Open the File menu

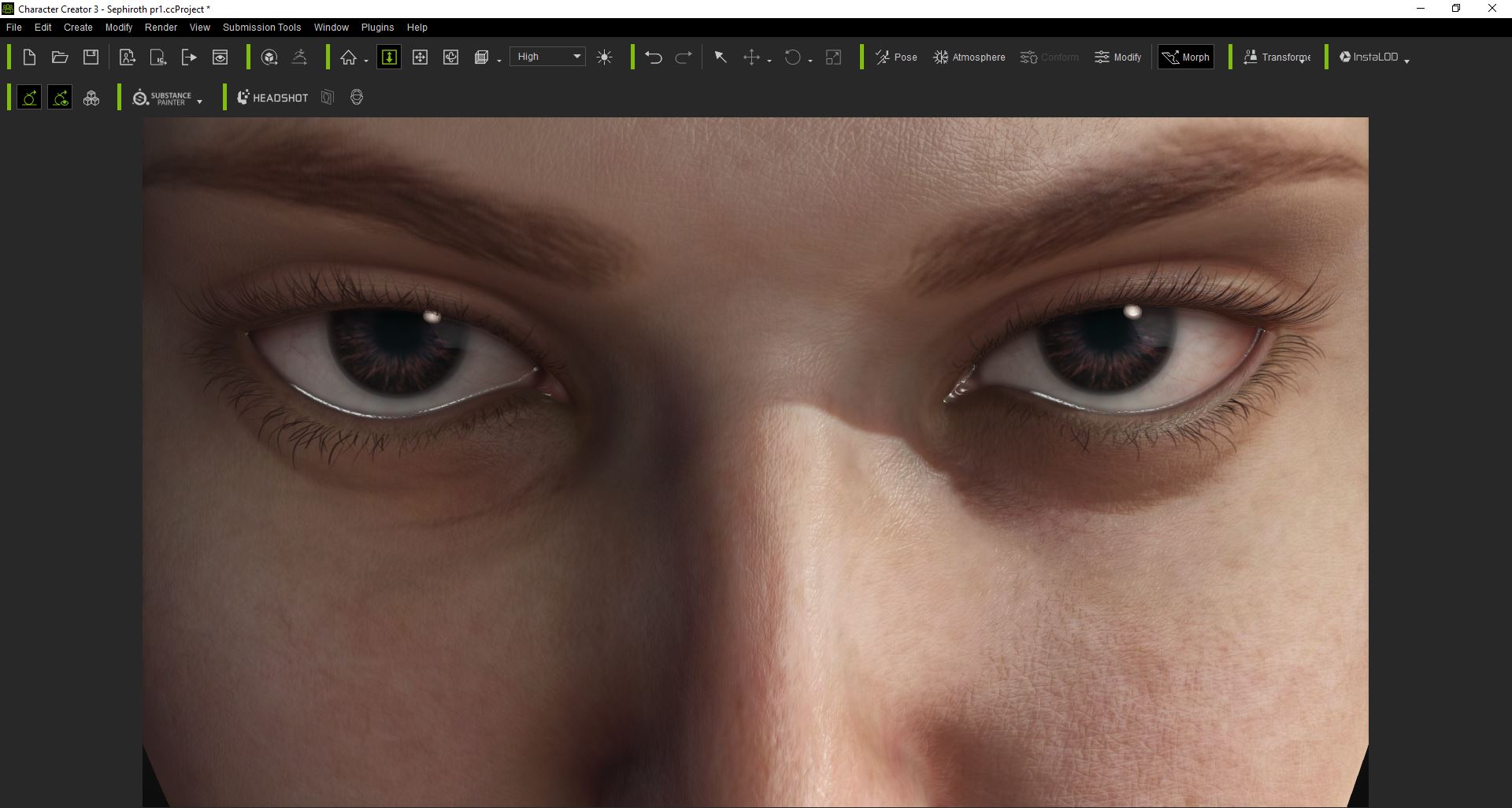point(14,27)
